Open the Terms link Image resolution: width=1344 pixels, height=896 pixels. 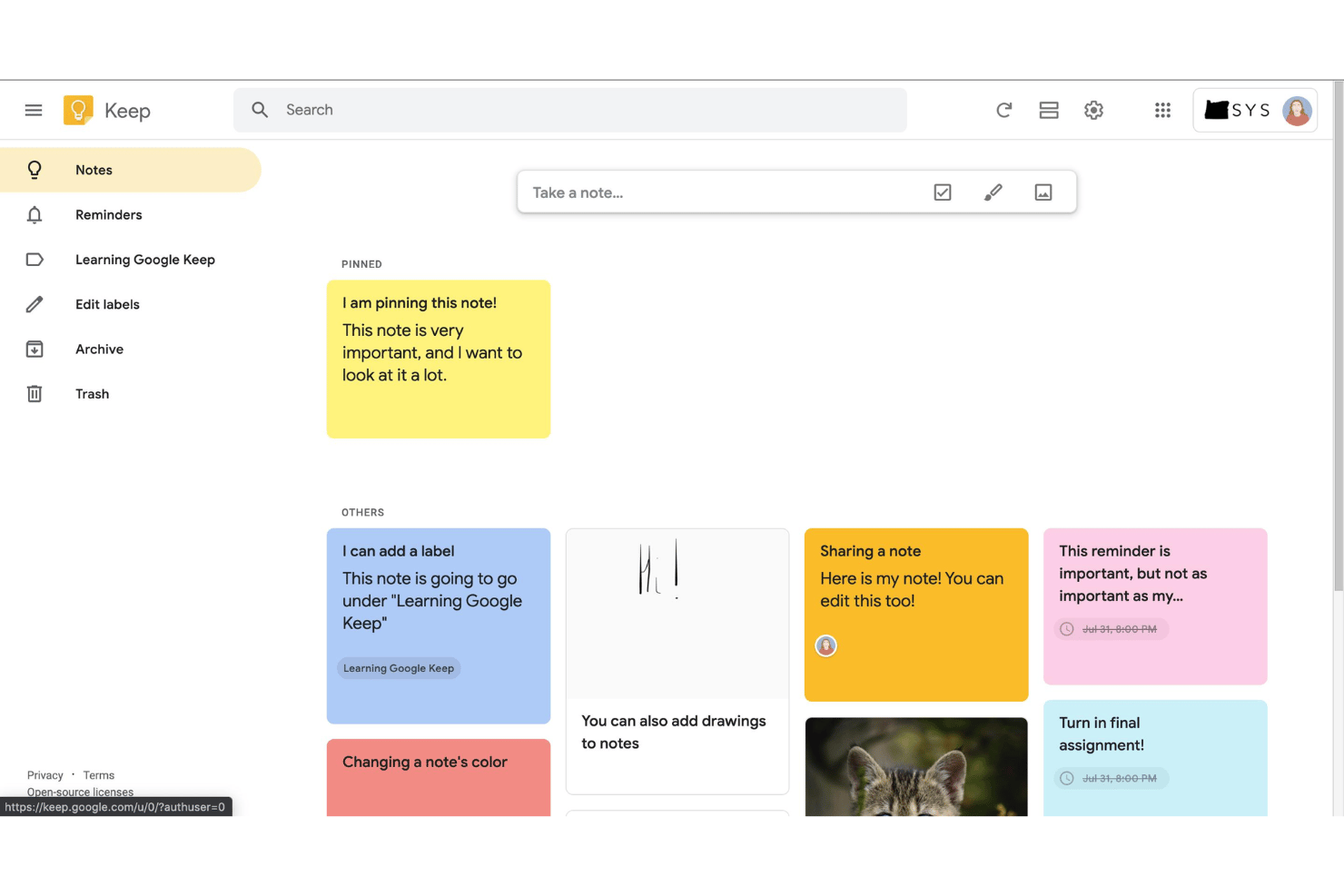click(x=99, y=775)
